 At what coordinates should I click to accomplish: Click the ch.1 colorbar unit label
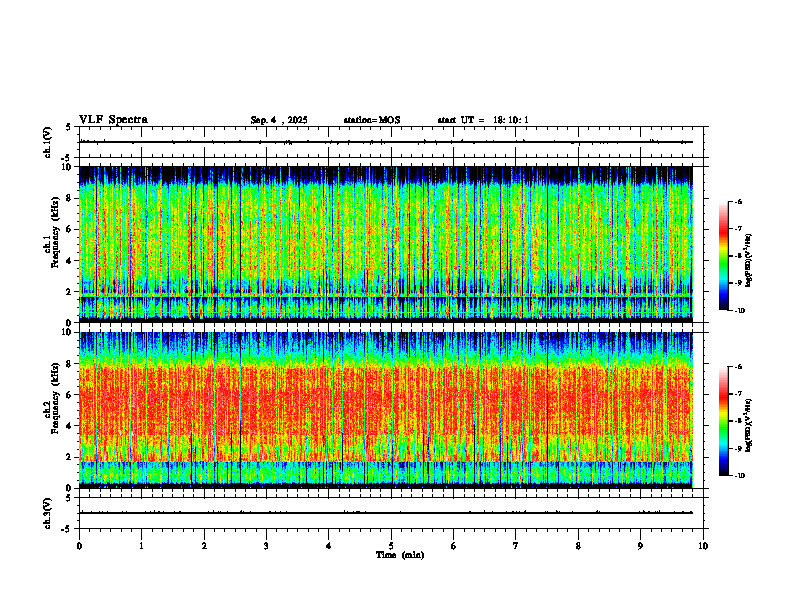pyautogui.click(x=749, y=261)
